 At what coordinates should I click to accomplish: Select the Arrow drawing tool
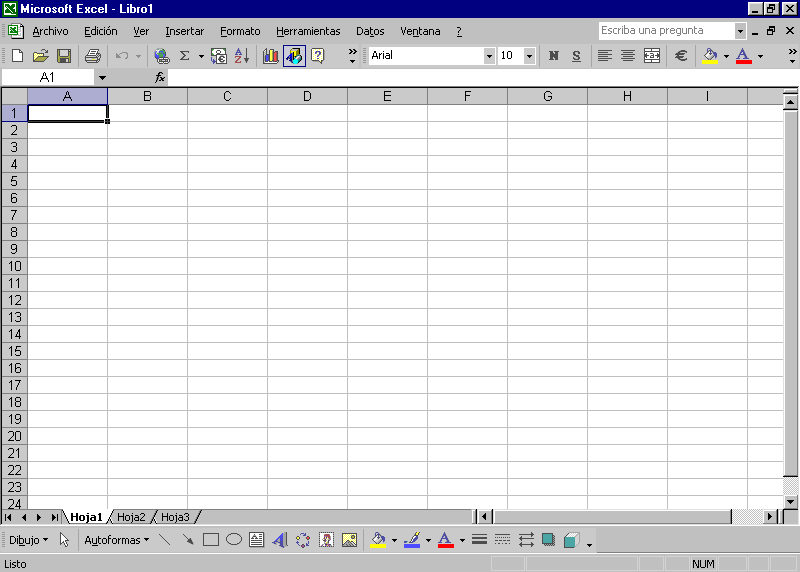(x=187, y=540)
